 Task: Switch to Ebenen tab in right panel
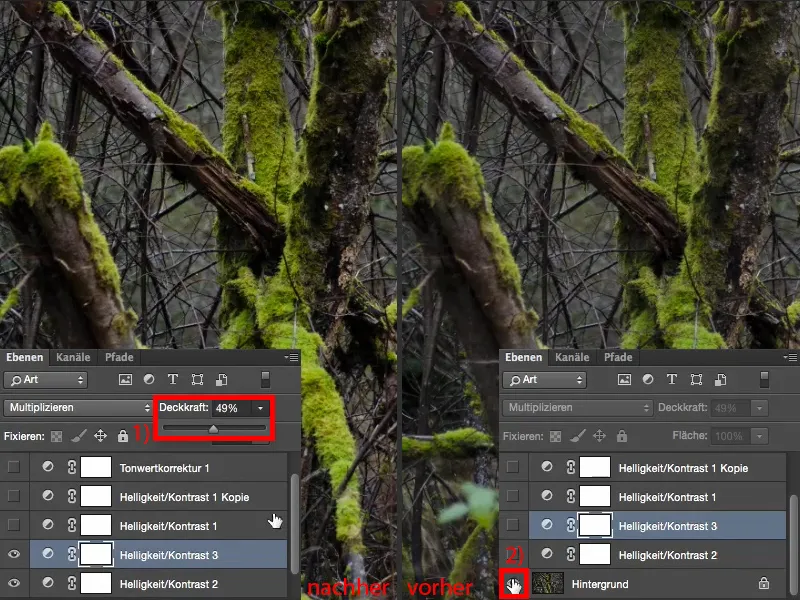(x=523, y=357)
